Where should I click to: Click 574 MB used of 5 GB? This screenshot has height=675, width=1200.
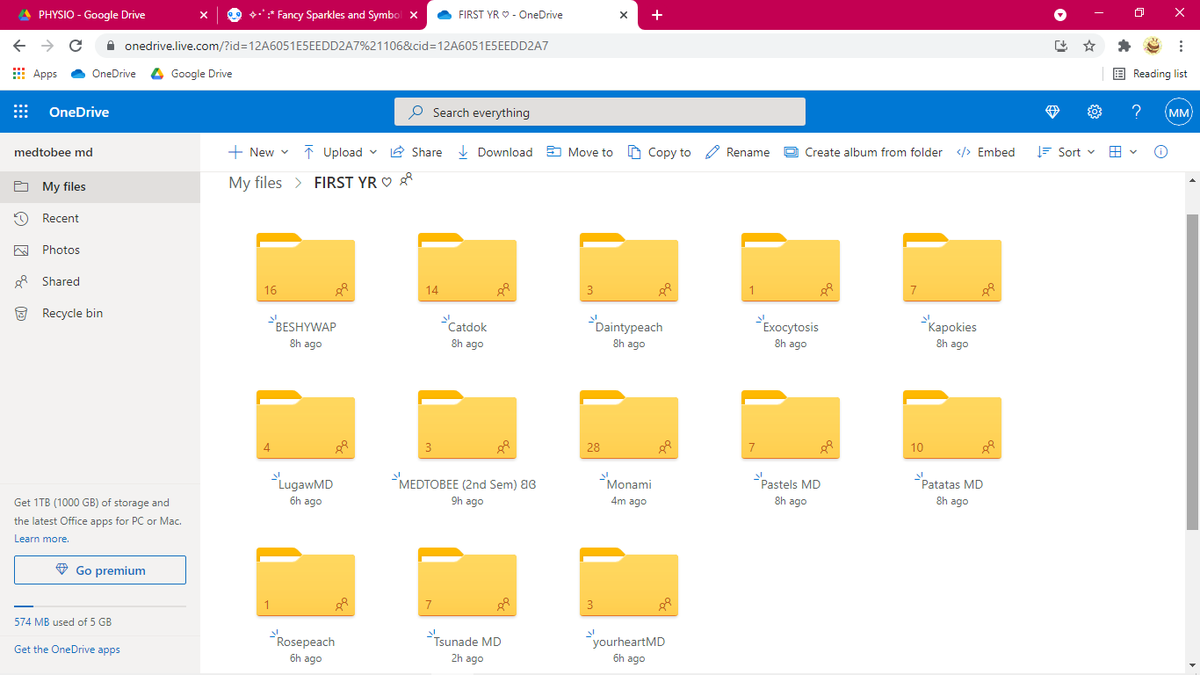click(x=63, y=622)
